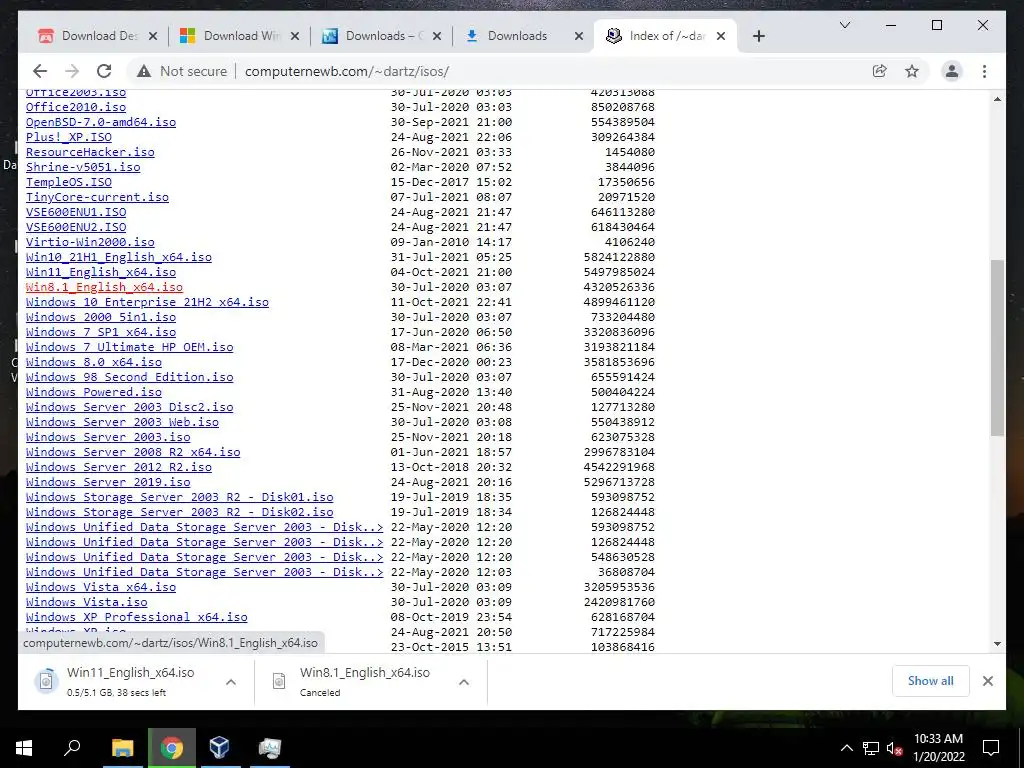1024x768 pixels.
Task: Open the Windows Start menu
Action: [x=24, y=748]
